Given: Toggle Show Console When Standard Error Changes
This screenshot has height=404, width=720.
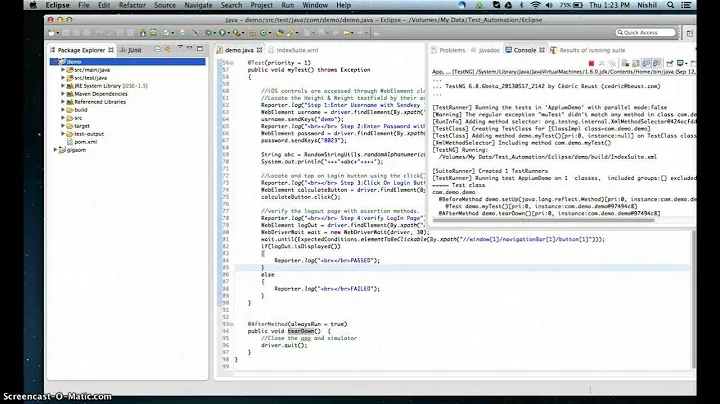Looking at the screenshot, I should pyautogui.click(x=657, y=63).
